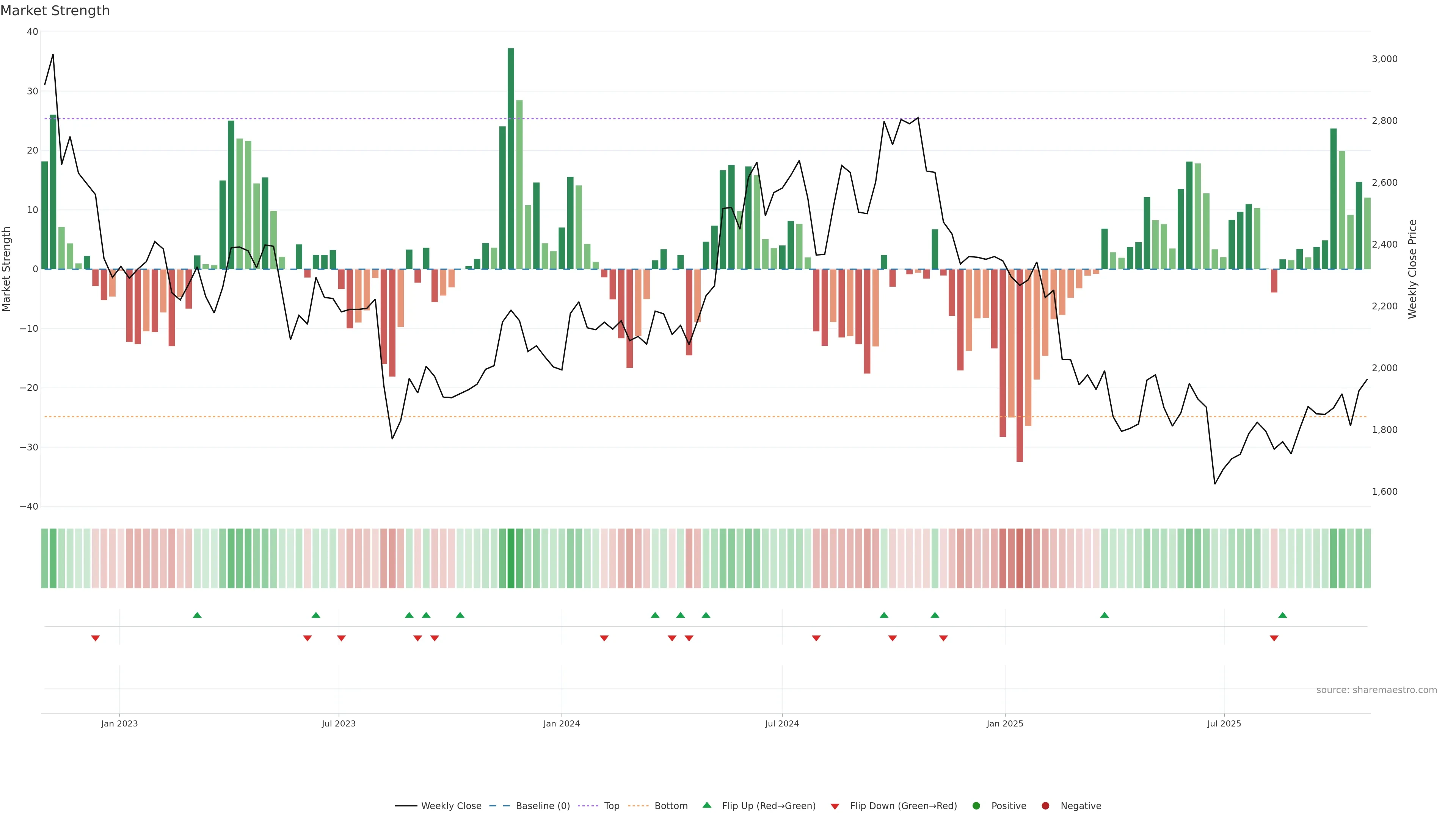This screenshot has height=819, width=1456.
Task: Click the Positive green circle legend icon
Action: coord(976,806)
